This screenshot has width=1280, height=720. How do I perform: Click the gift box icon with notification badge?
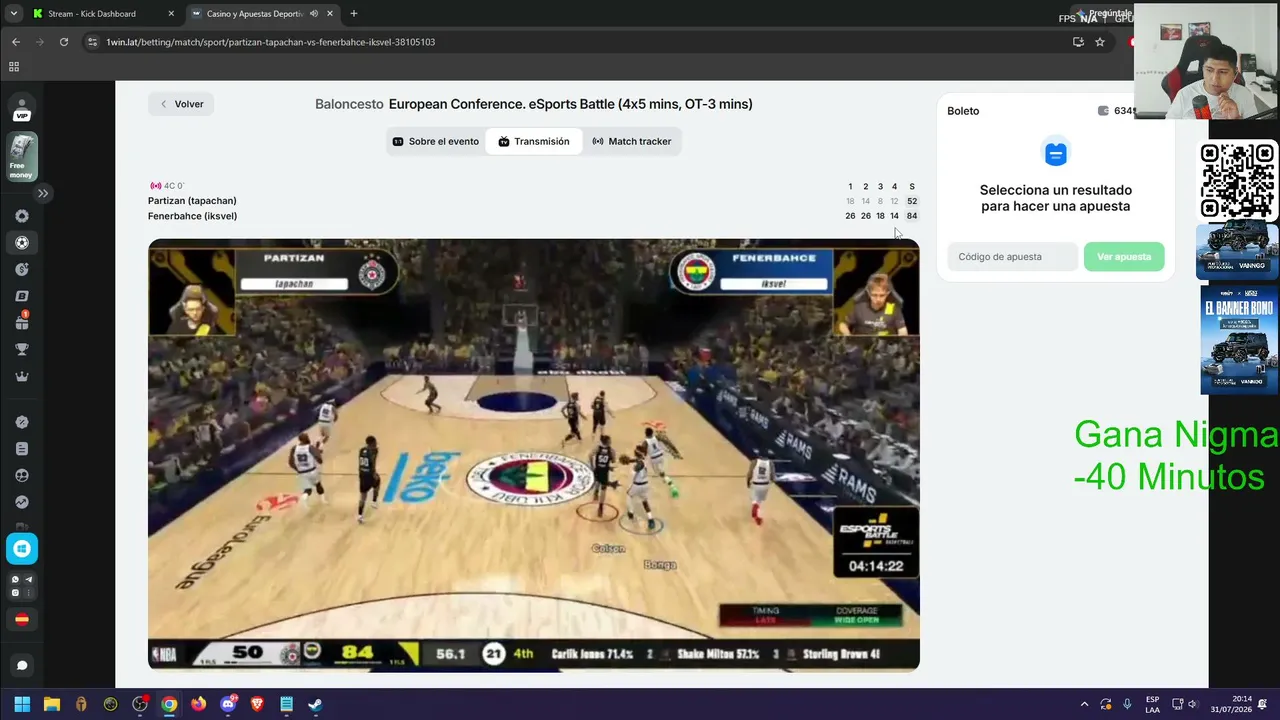[x=22, y=322]
